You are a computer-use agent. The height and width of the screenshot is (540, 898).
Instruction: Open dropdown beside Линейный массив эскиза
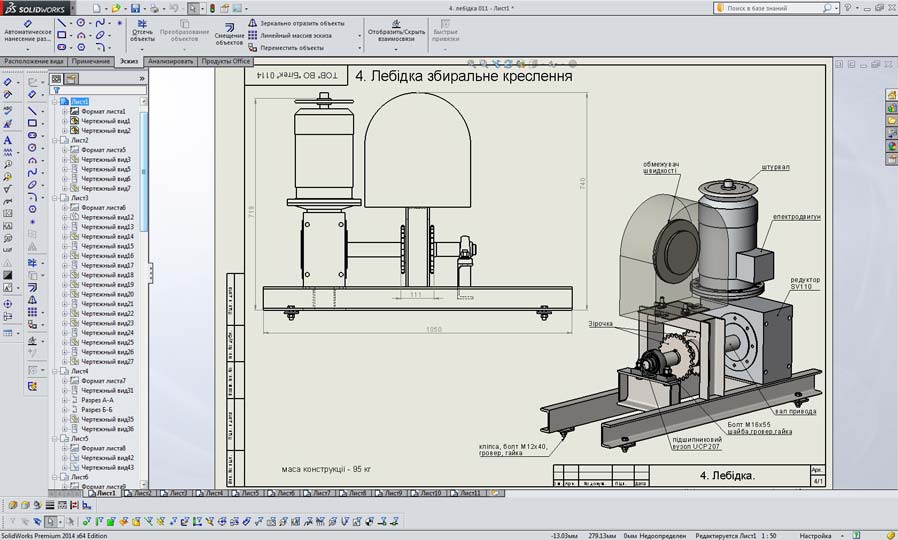[360, 36]
